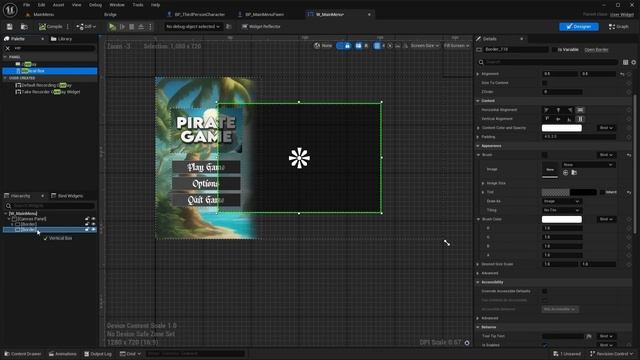The height and width of the screenshot is (360, 640).
Task: Toggle lock on Canvas Panel row
Action: [x=87, y=219]
